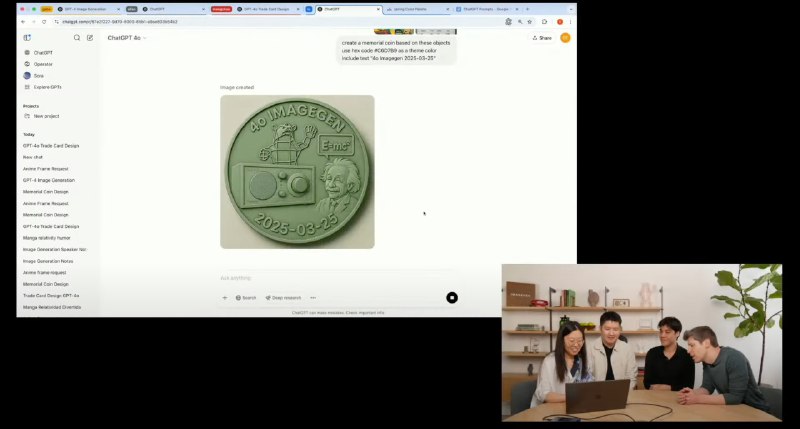Open the more tools ellipsis in composer
Viewport: 800px width, 429px height.
pos(313,298)
